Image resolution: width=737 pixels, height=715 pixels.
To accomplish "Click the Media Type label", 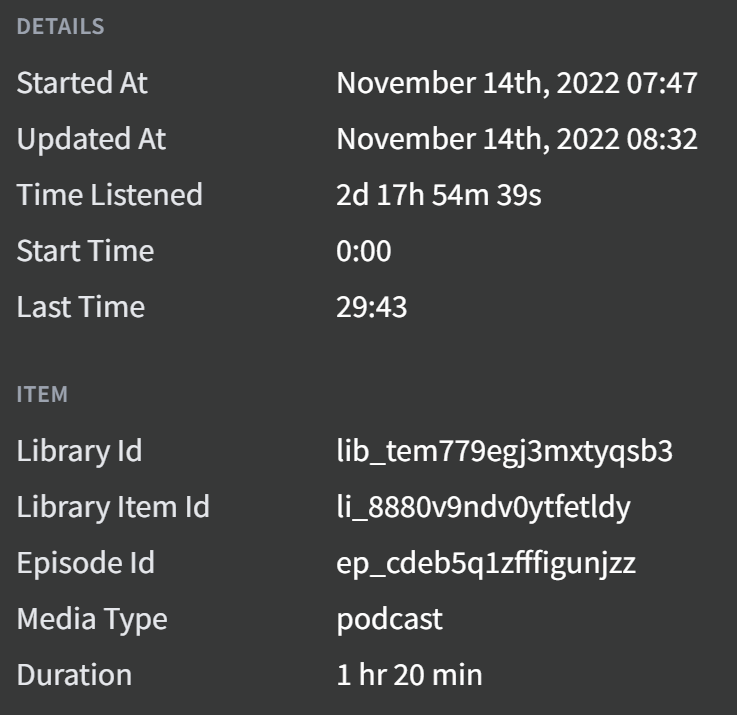I will pyautogui.click(x=92, y=619).
